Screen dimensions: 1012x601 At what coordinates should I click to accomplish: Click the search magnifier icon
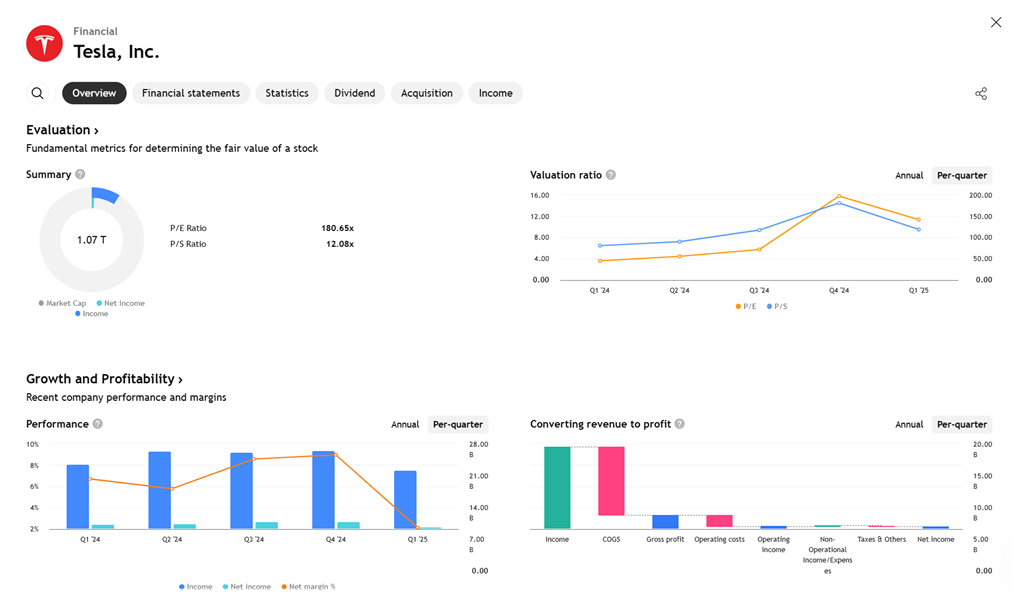[37, 93]
